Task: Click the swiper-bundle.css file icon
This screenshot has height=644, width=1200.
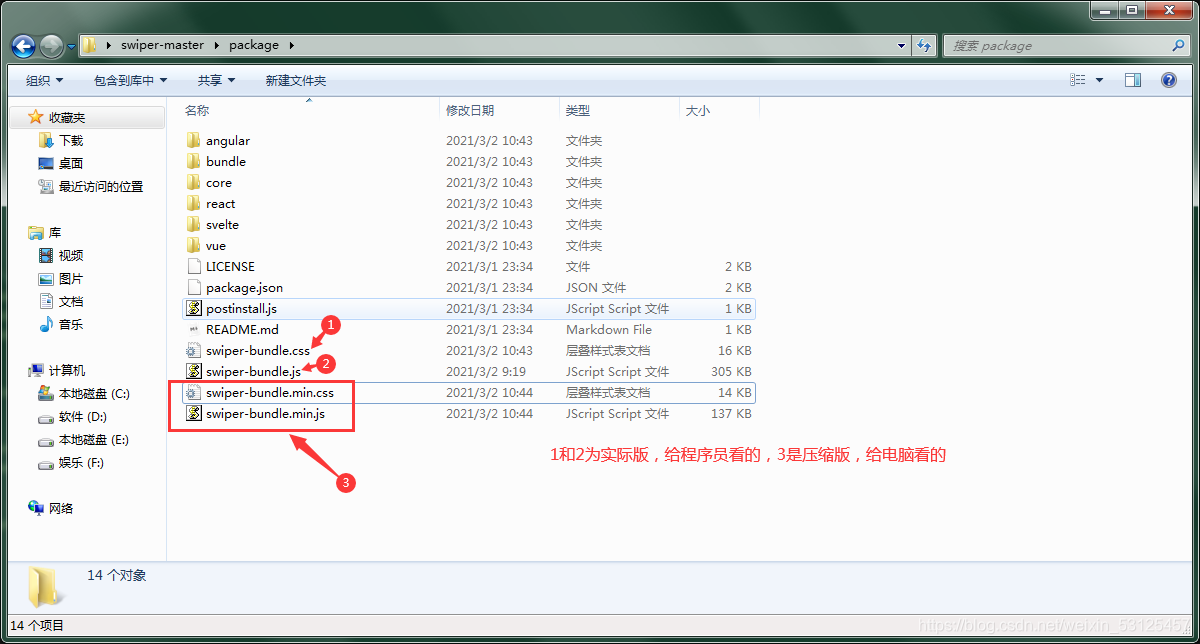Action: 194,351
